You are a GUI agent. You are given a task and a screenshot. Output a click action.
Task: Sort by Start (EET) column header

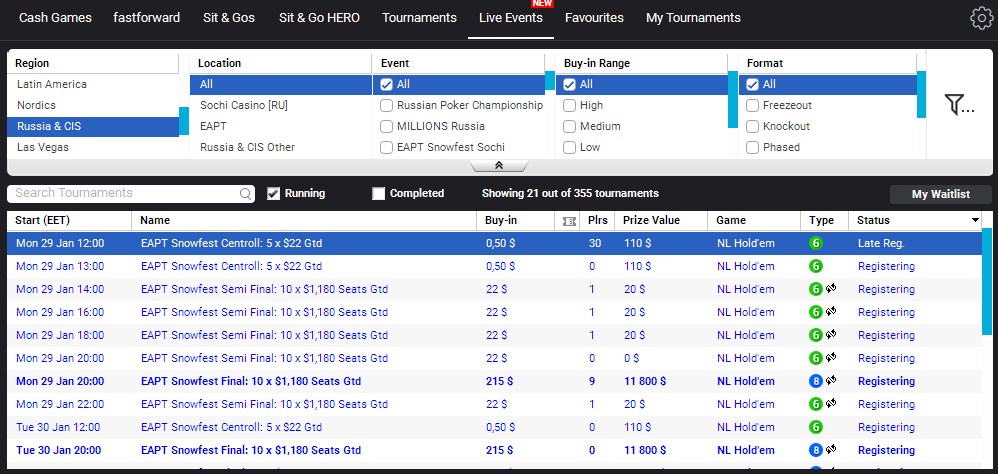point(69,220)
